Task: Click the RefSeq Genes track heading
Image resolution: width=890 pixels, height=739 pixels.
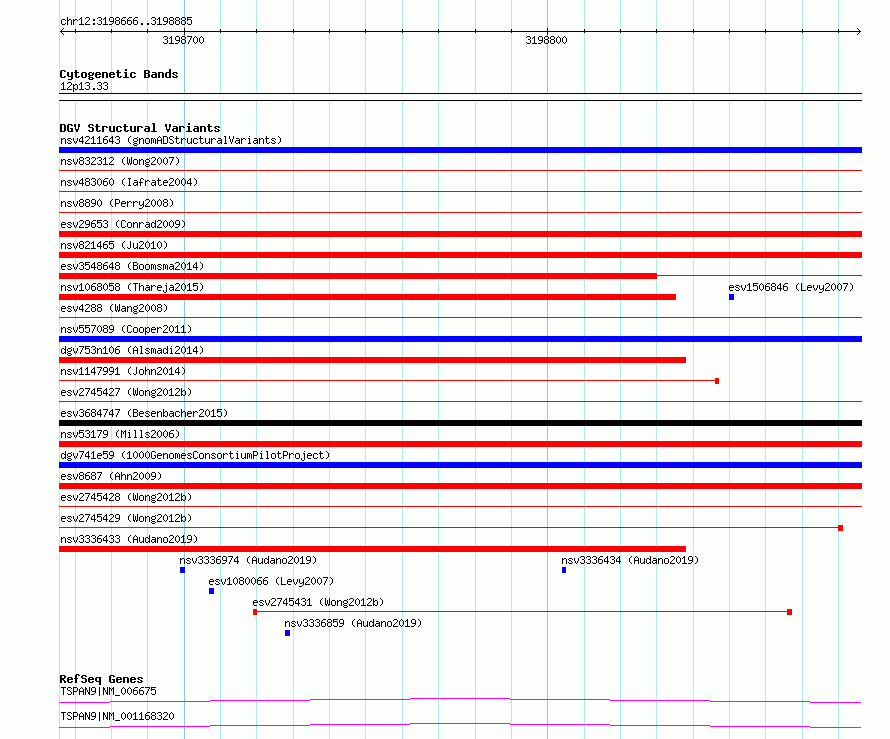Action: point(101,679)
